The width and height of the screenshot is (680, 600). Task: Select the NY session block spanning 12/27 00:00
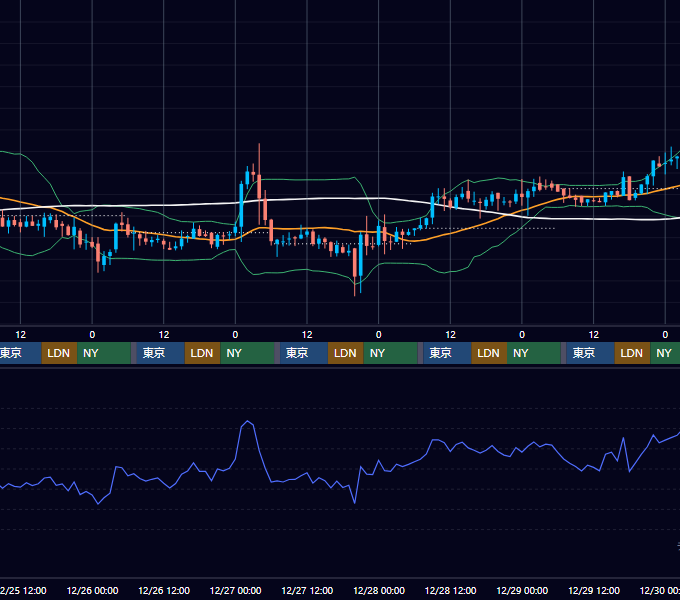coord(247,353)
